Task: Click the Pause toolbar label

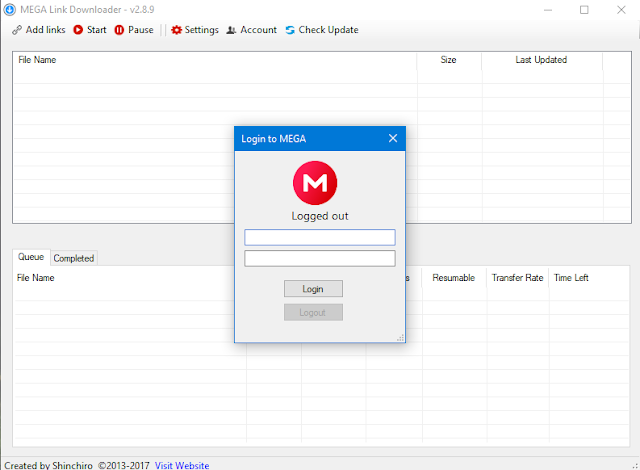Action: (x=141, y=30)
